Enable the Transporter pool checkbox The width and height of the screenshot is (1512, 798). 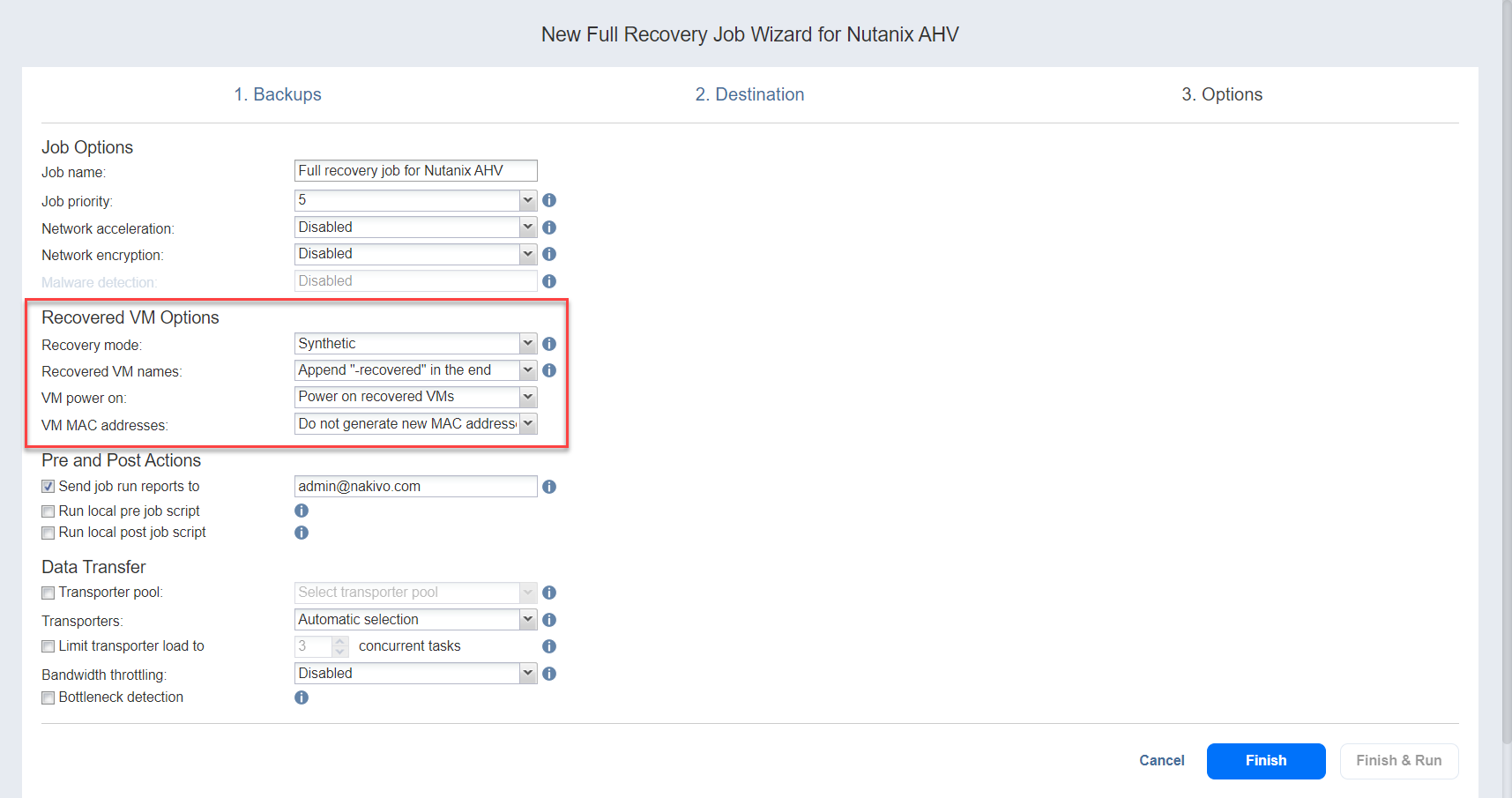click(48, 593)
